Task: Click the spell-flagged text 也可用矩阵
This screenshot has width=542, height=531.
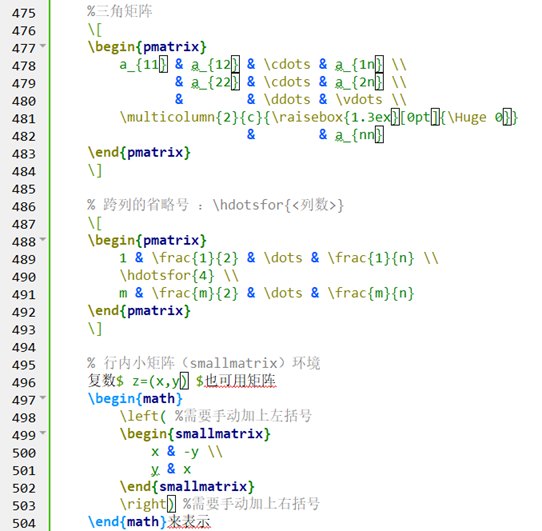Action: pyautogui.click(x=240, y=381)
